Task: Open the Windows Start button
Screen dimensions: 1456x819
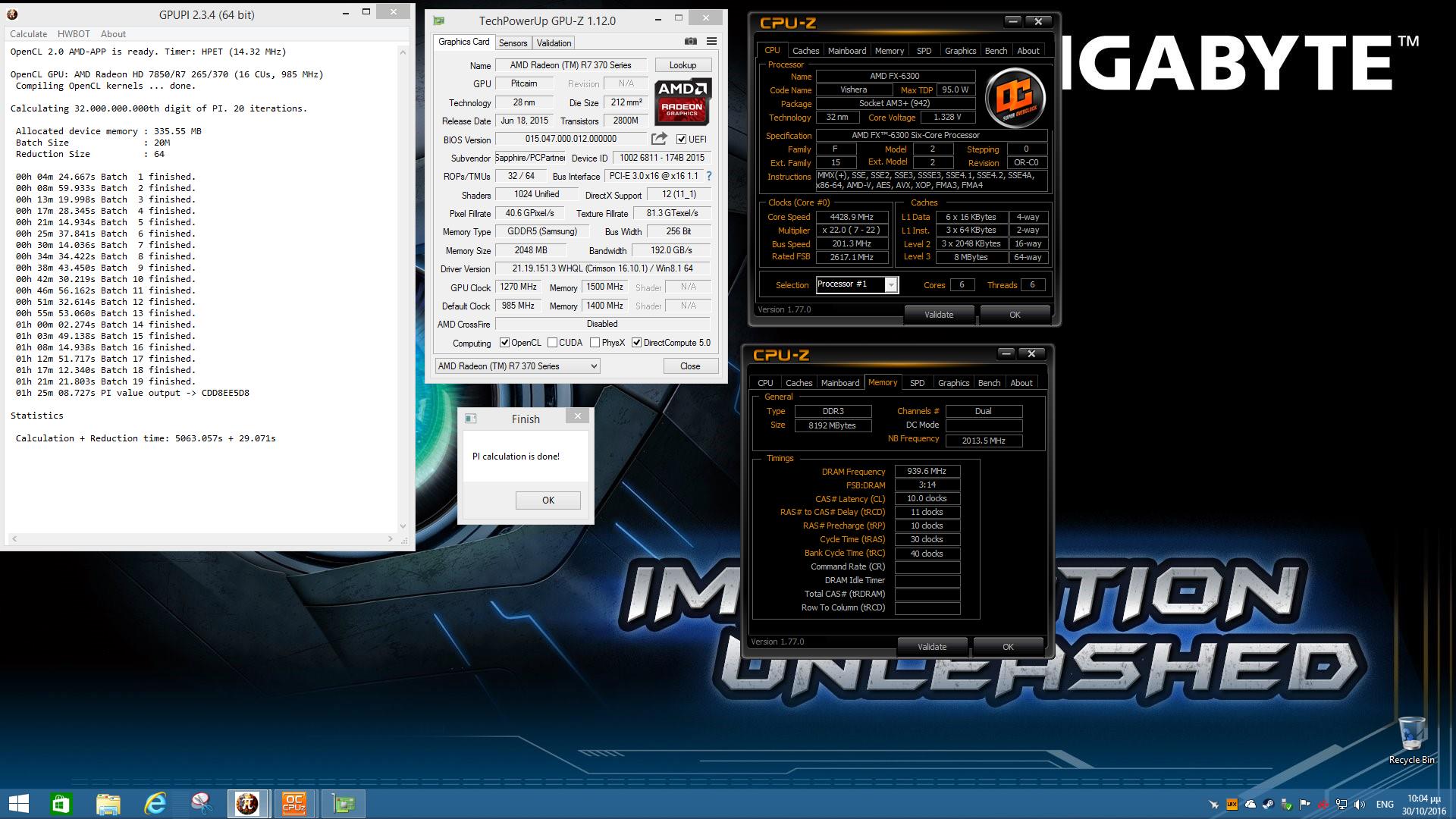Action: (x=18, y=804)
